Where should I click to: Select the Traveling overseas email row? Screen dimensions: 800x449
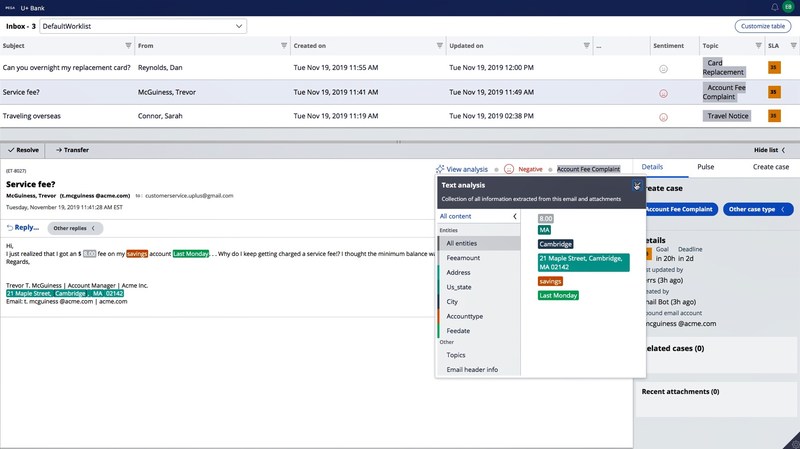pos(200,116)
